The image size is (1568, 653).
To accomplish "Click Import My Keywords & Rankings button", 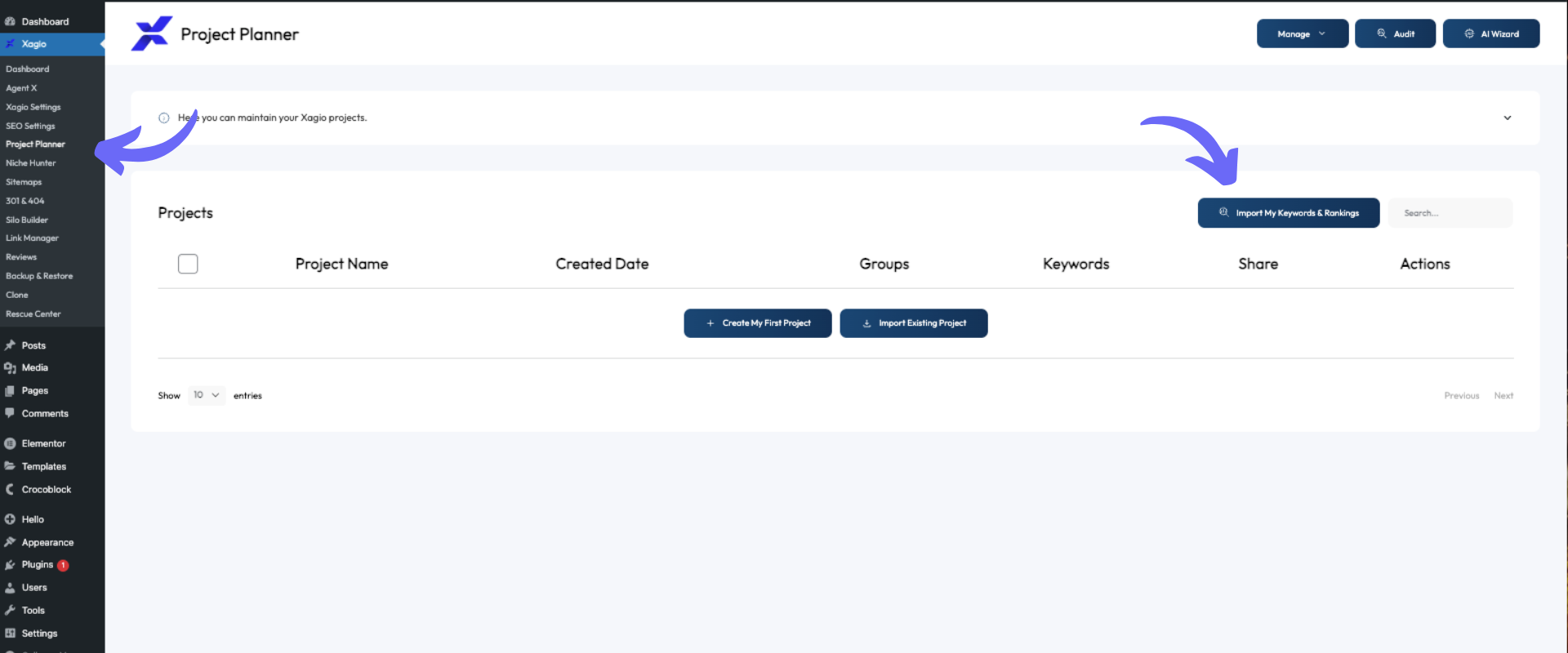I will click(x=1289, y=212).
